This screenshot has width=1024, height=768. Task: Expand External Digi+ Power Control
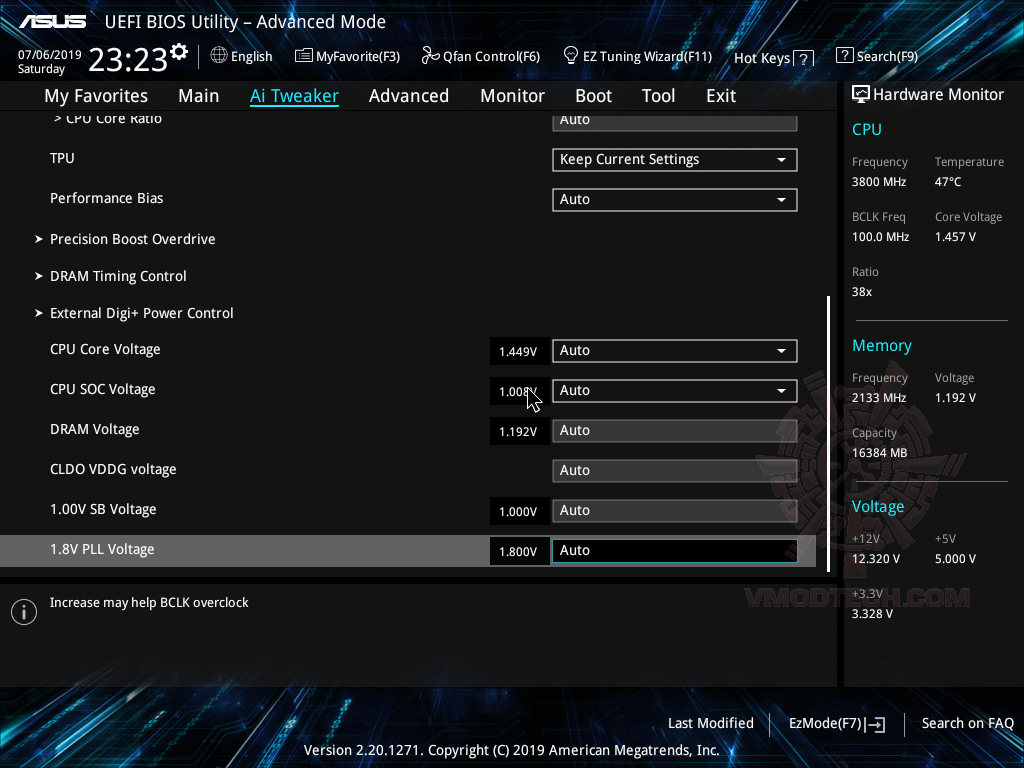(x=141, y=313)
